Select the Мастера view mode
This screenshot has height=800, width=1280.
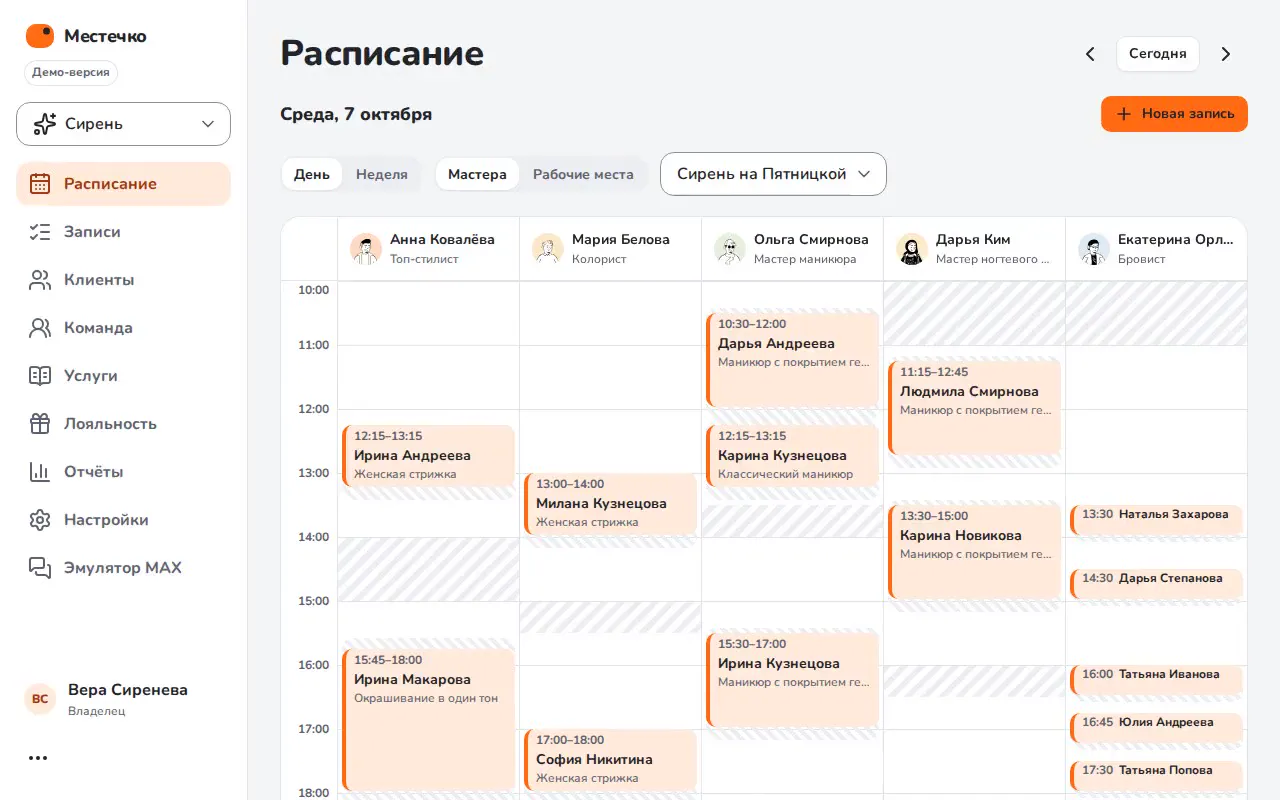[477, 174]
